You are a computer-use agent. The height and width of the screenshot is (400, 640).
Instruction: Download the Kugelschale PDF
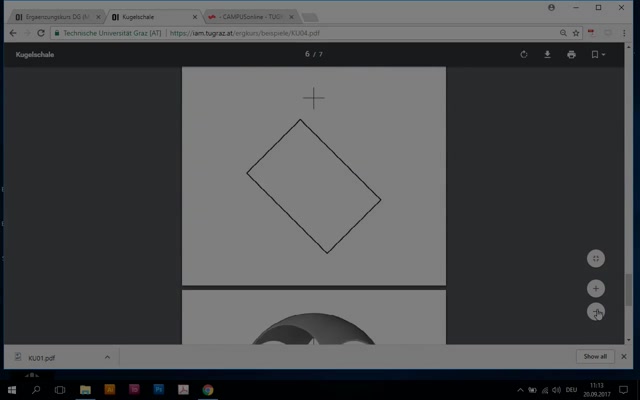click(548, 55)
